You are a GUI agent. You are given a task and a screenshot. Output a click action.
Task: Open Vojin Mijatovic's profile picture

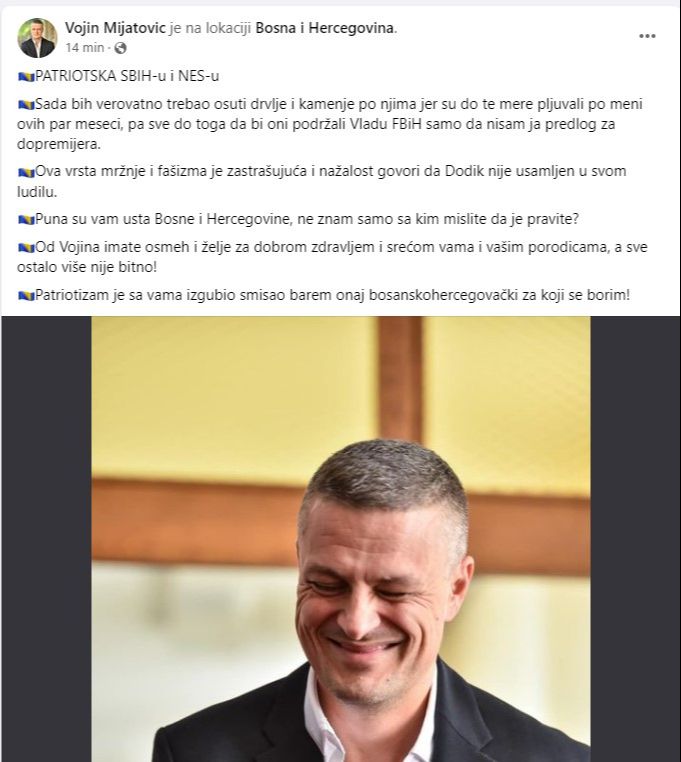37,37
